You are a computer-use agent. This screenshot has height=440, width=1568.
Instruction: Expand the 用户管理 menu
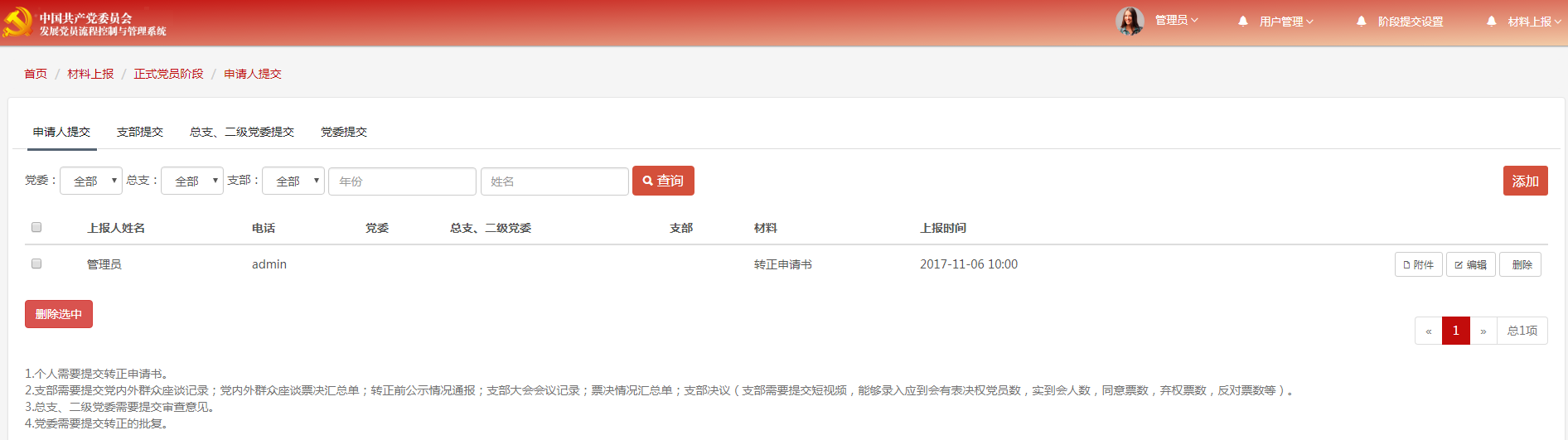(x=1286, y=22)
